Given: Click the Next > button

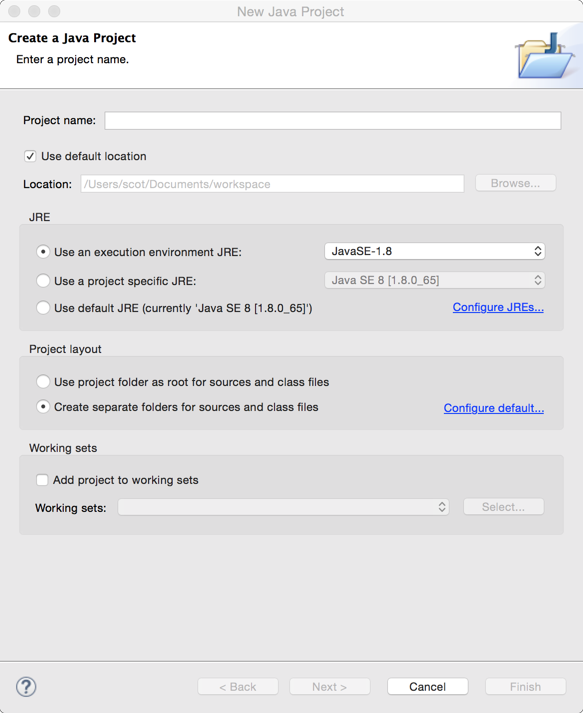Looking at the screenshot, I should (330, 687).
